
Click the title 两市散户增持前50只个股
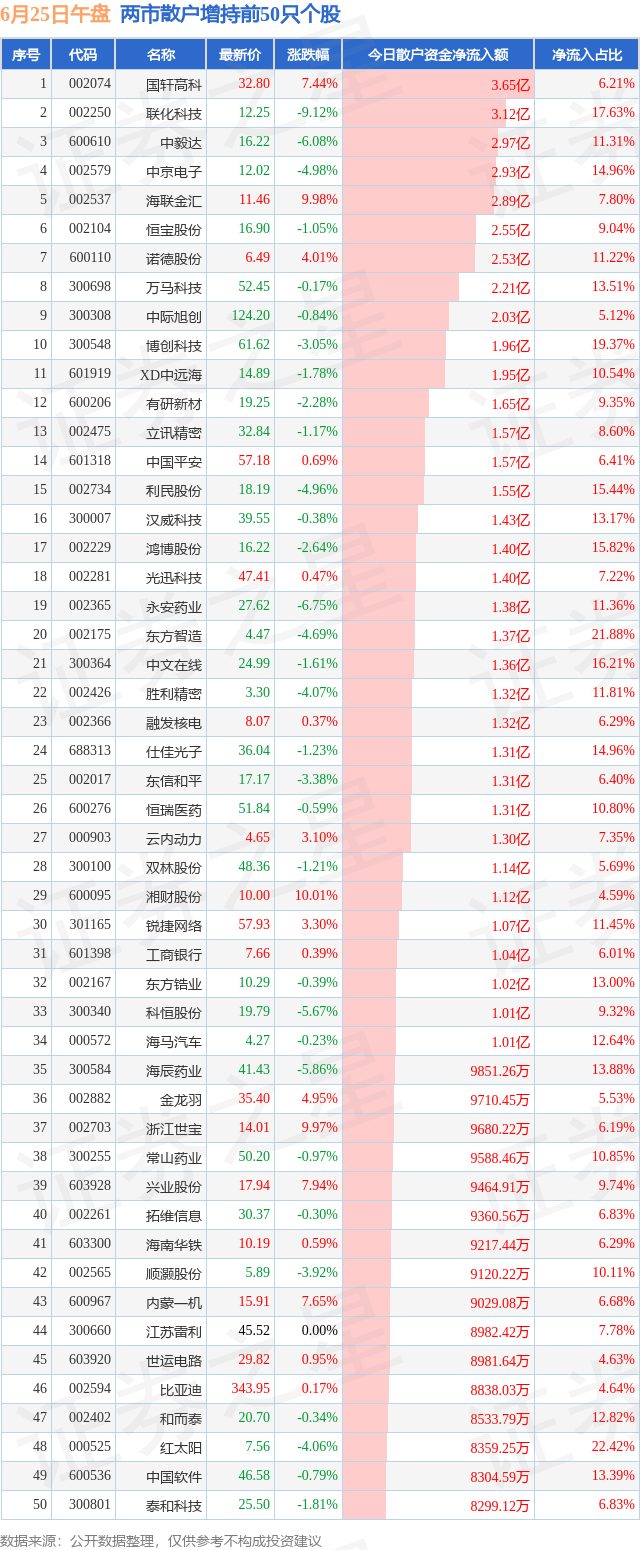230,15
